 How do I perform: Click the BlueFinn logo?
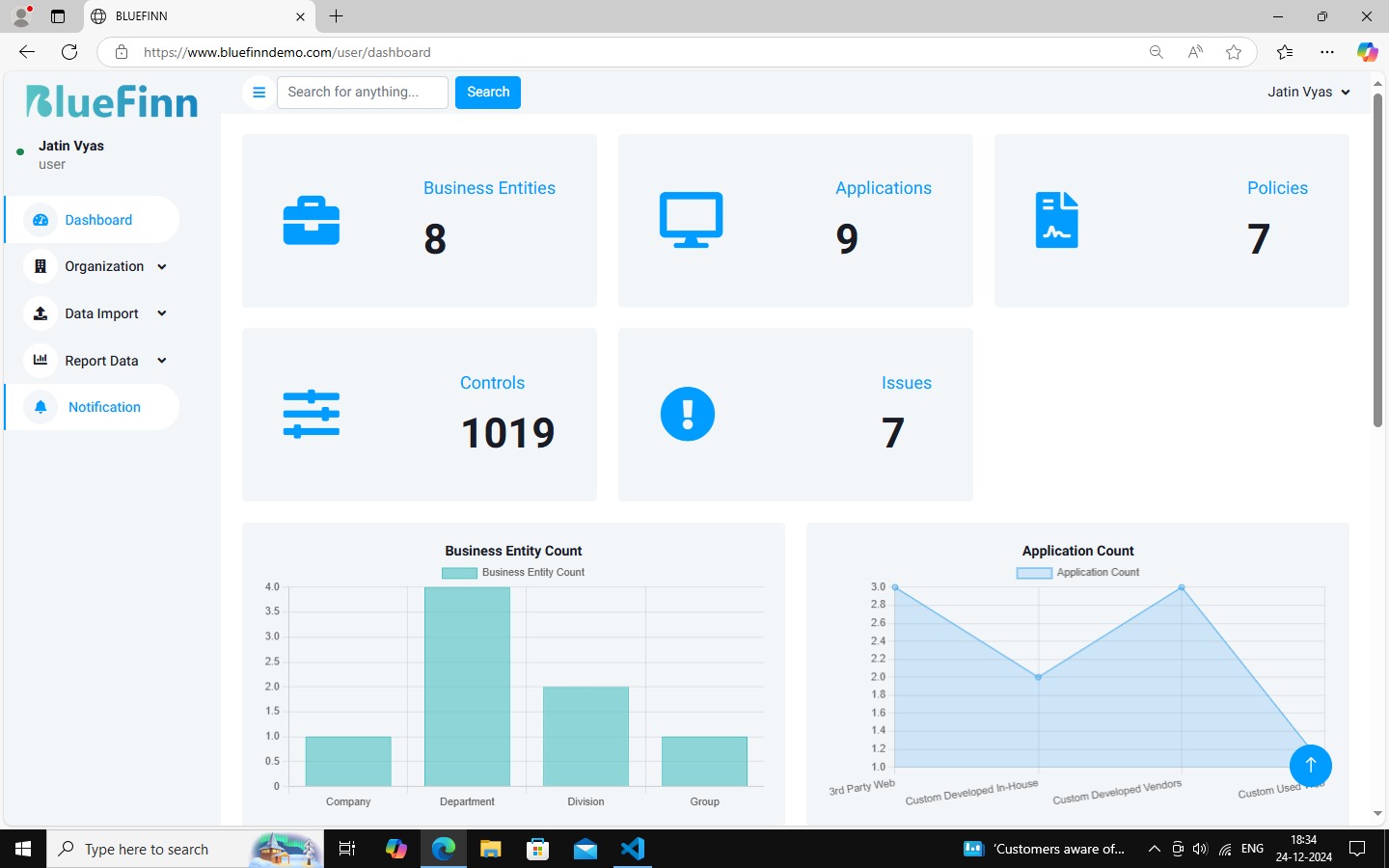(x=112, y=101)
